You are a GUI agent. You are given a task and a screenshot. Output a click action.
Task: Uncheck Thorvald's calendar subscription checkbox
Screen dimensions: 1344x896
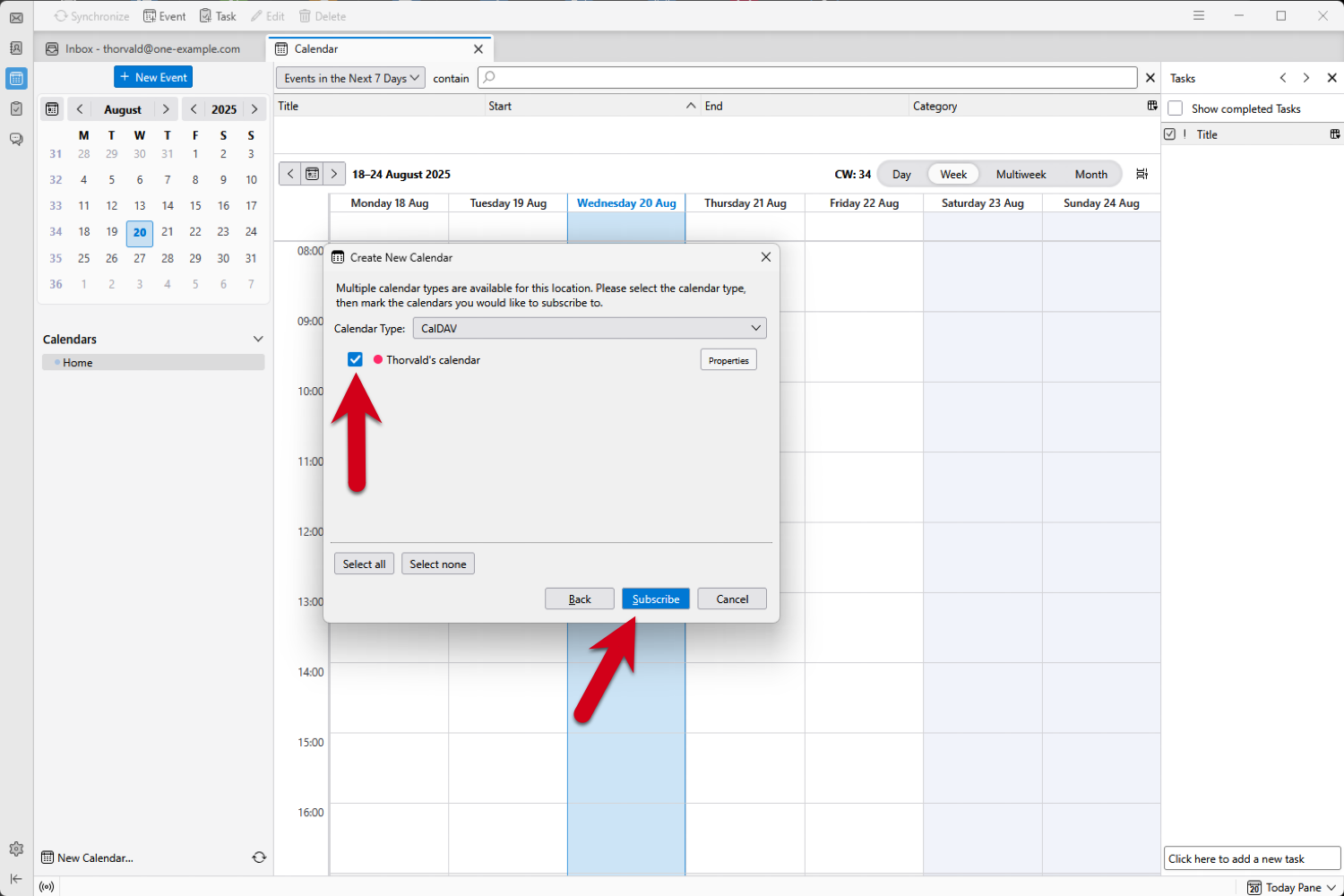click(x=355, y=358)
